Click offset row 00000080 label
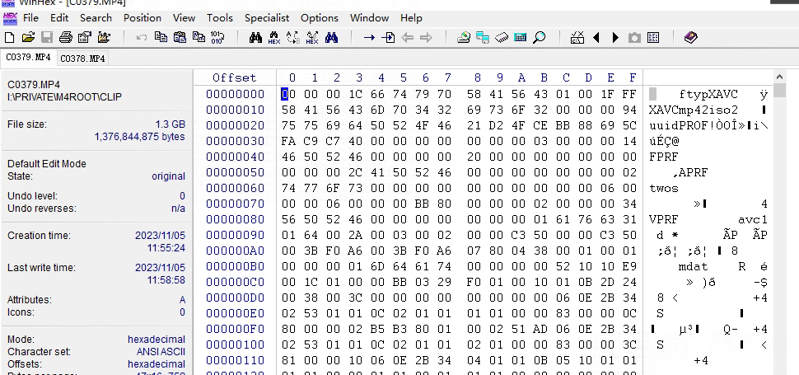Image resolution: width=799 pixels, height=375 pixels. [x=235, y=219]
